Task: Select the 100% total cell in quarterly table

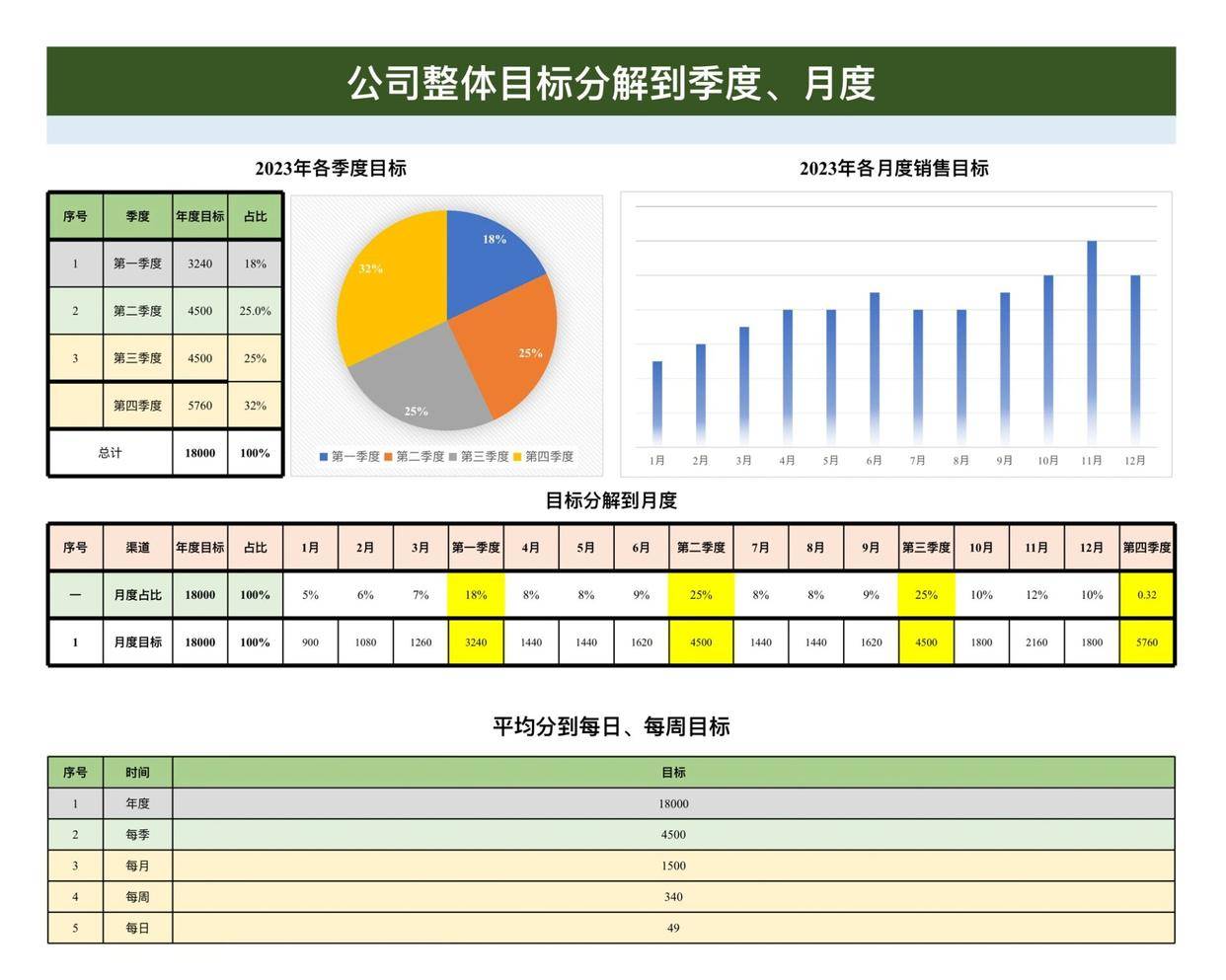Action: click(255, 453)
